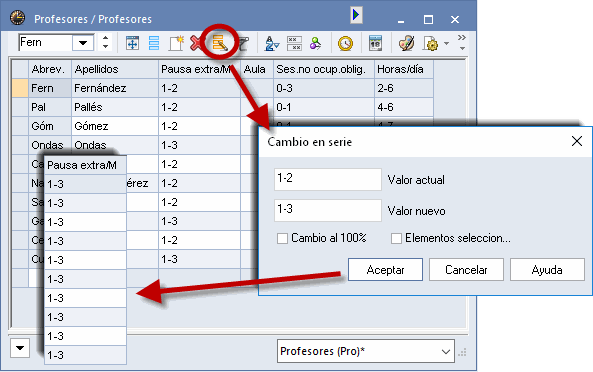Screen dimensions: 593x372
Task: Click the page with gear settings icon
Action: coord(431,43)
